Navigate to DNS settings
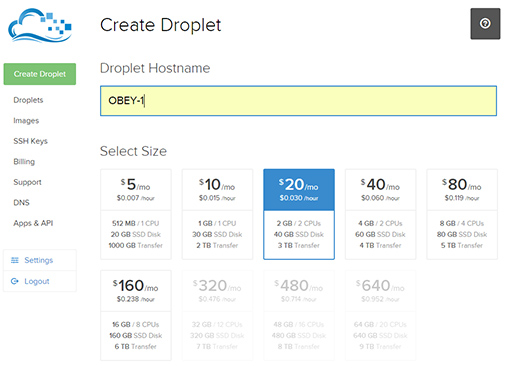The height and width of the screenshot is (387, 508). click(x=21, y=203)
